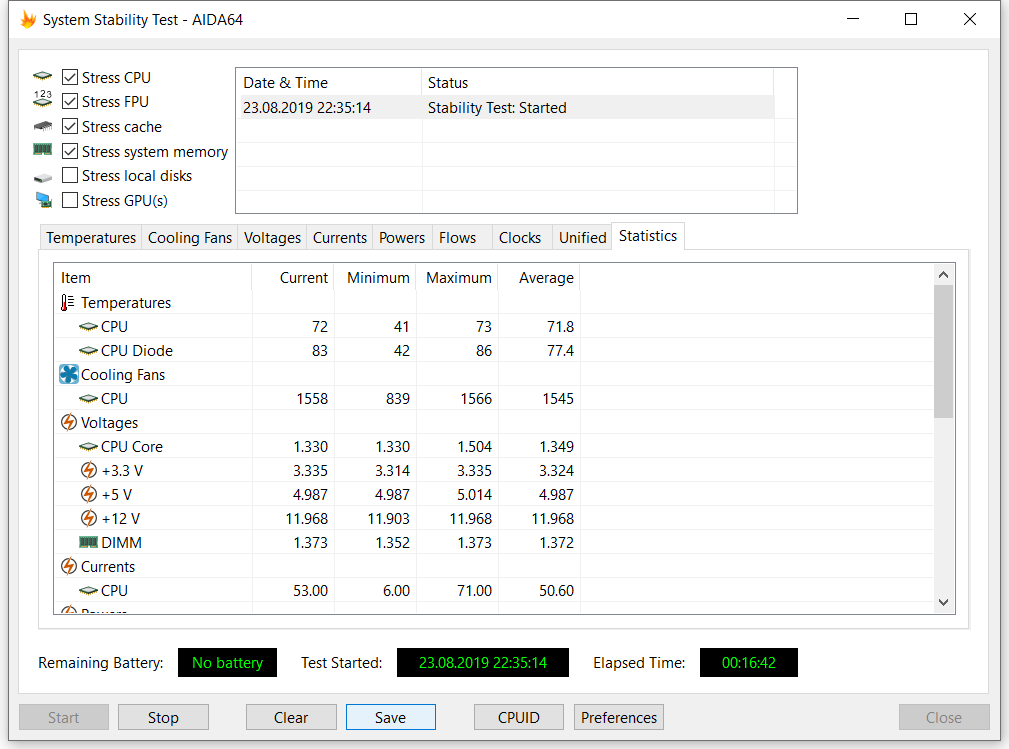Click the Item column header
This screenshot has width=1009, height=749.
coord(153,277)
